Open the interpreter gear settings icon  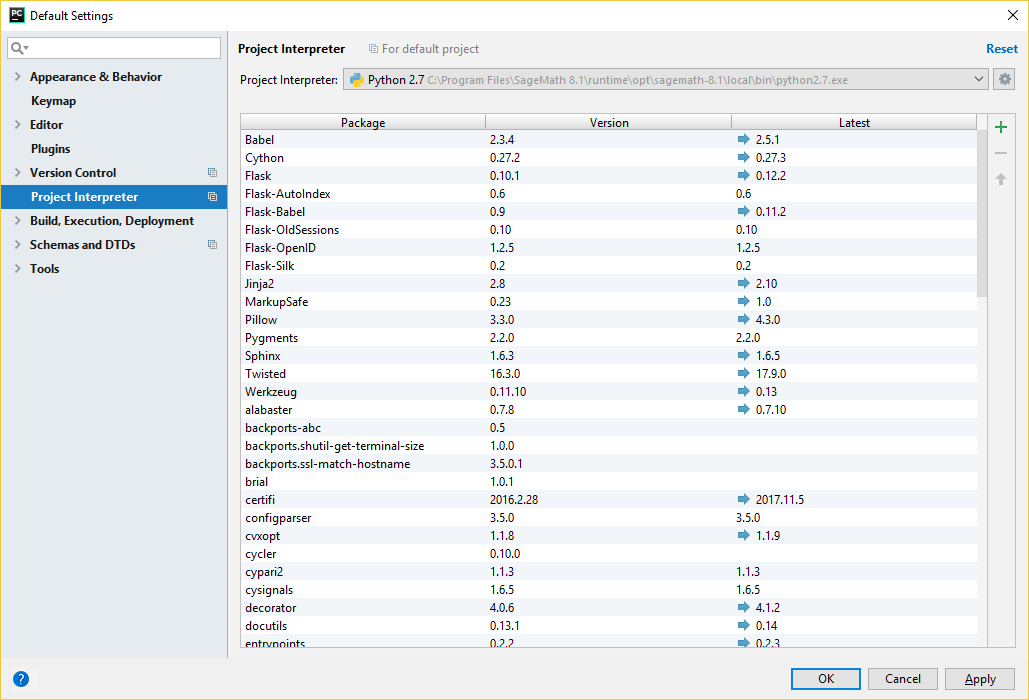coord(1005,80)
